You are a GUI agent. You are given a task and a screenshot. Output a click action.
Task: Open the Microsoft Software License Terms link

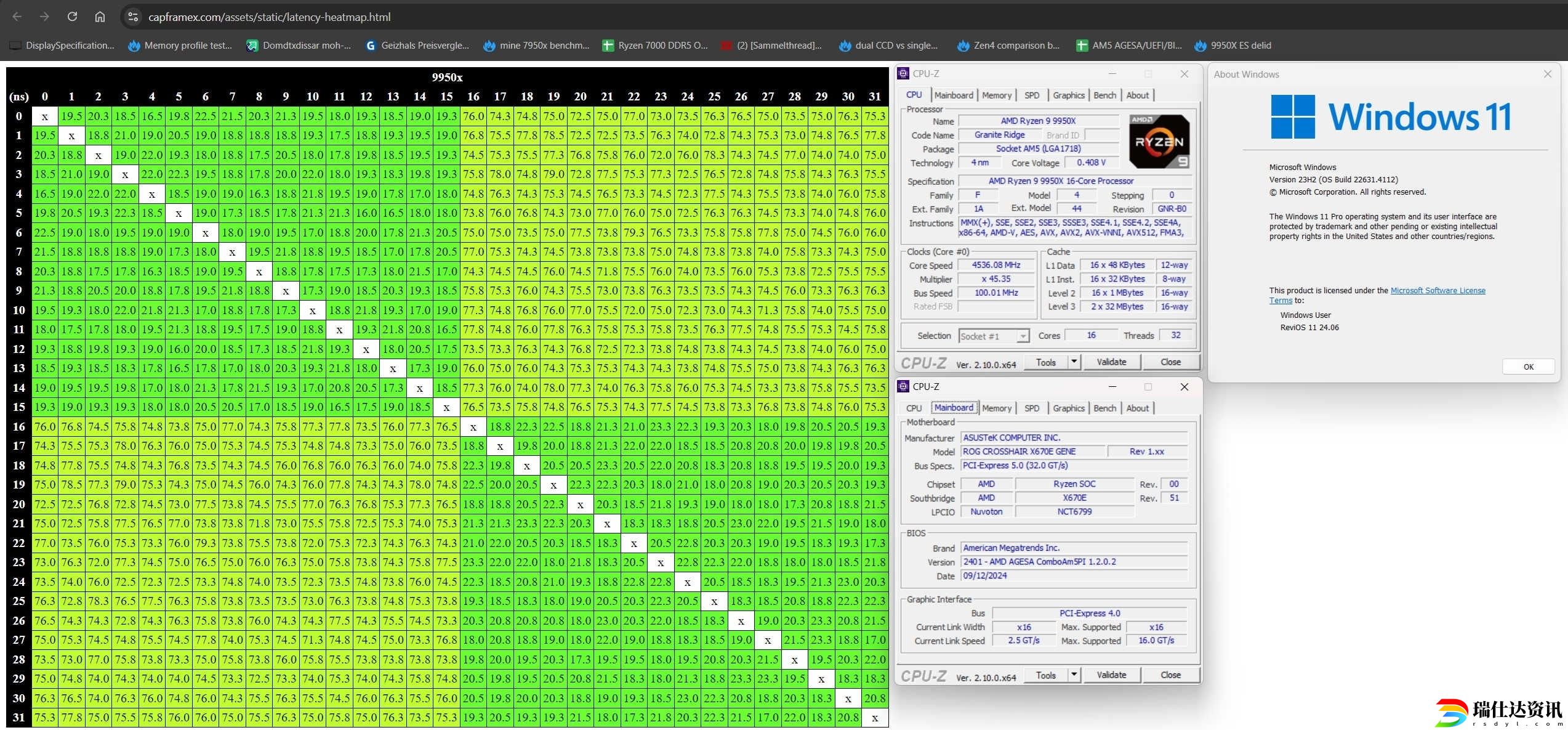tap(1377, 295)
